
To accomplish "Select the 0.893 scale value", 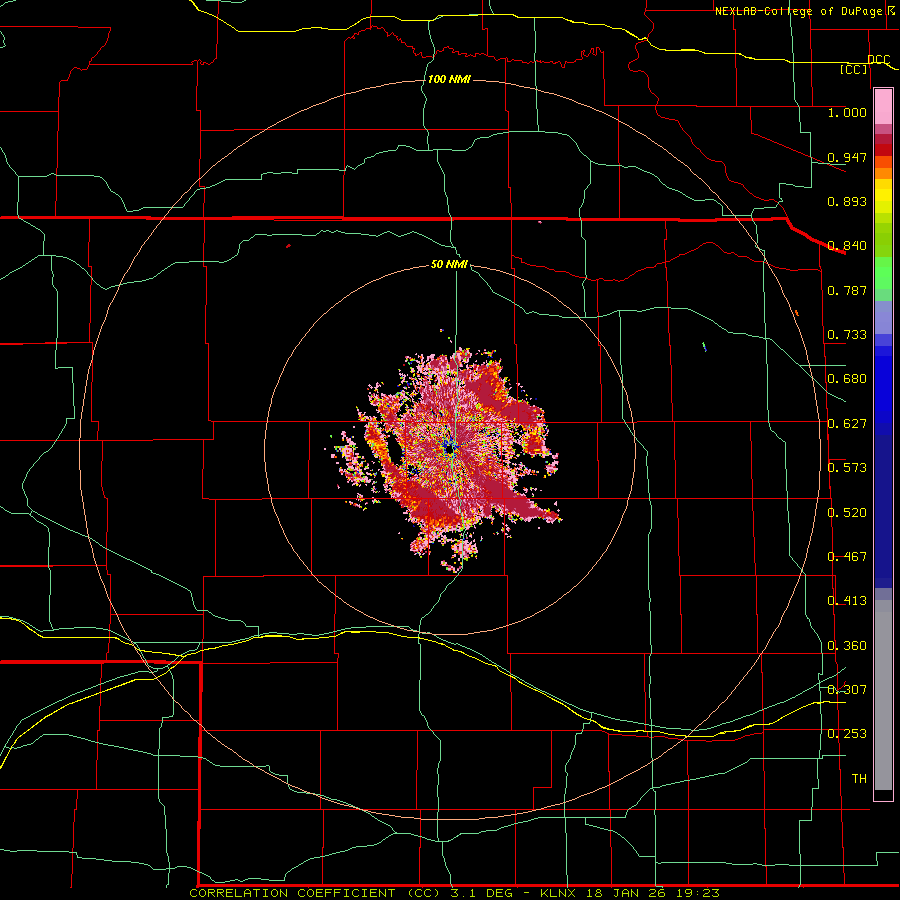I will pos(847,201).
